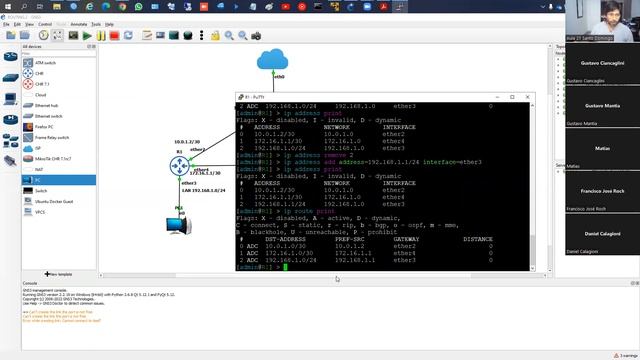Select the cloud node on canvas

tap(273, 59)
